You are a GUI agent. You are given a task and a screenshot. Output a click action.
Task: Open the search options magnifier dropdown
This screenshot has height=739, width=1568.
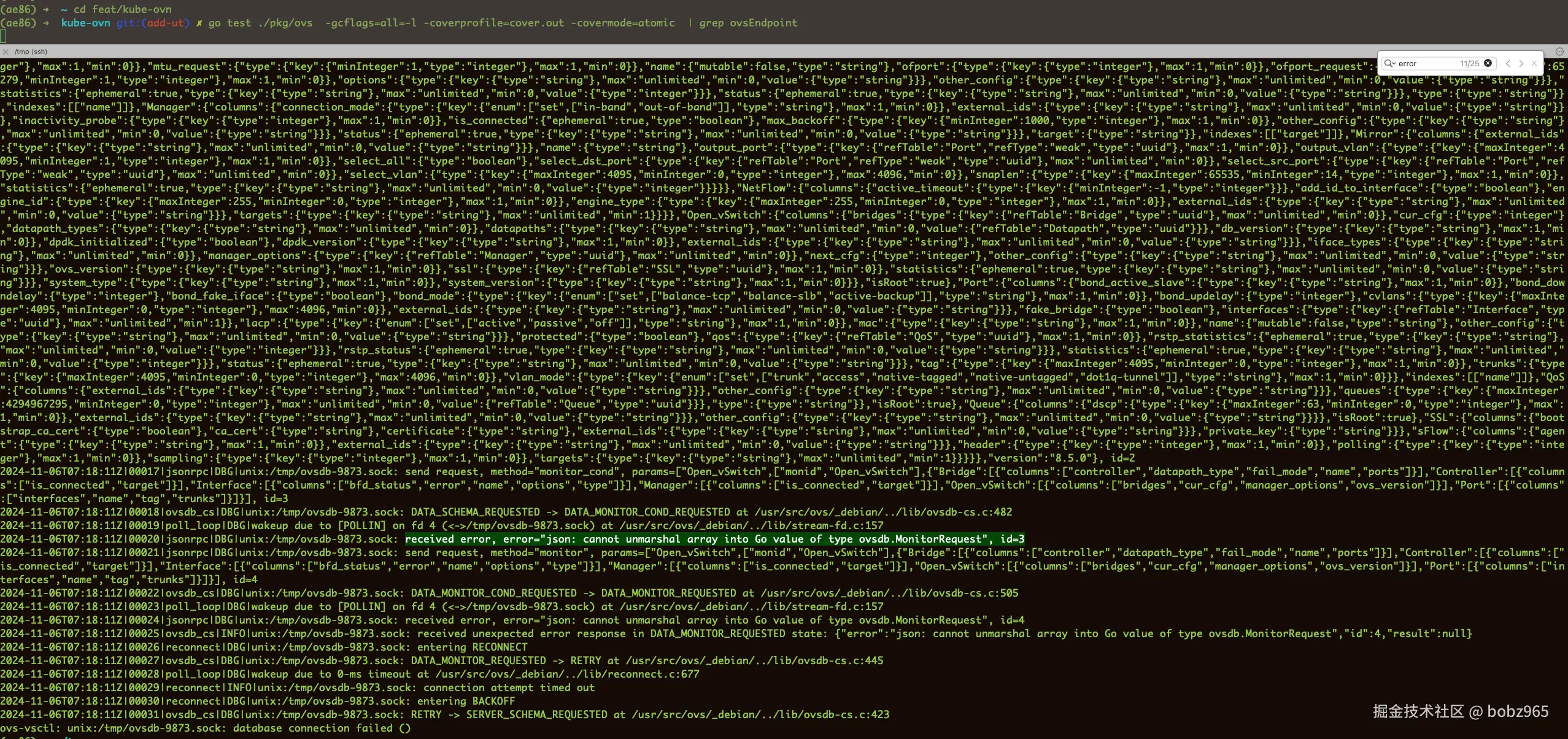point(1389,63)
